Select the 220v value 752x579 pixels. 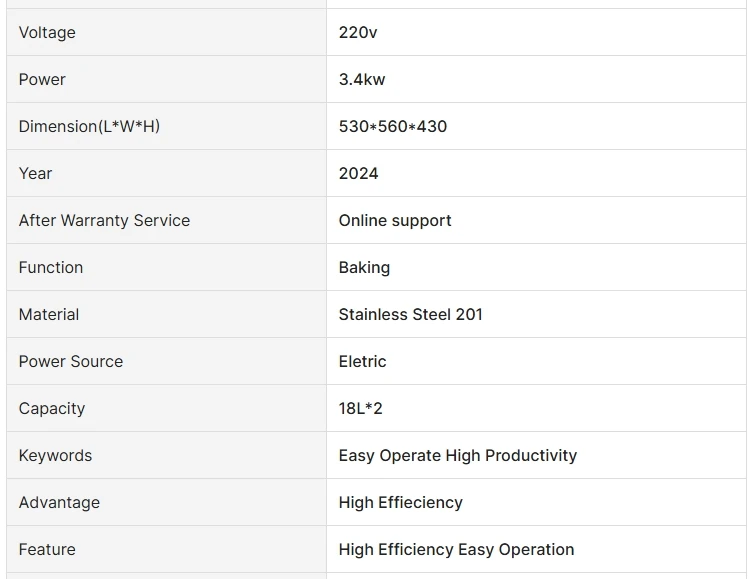point(358,33)
